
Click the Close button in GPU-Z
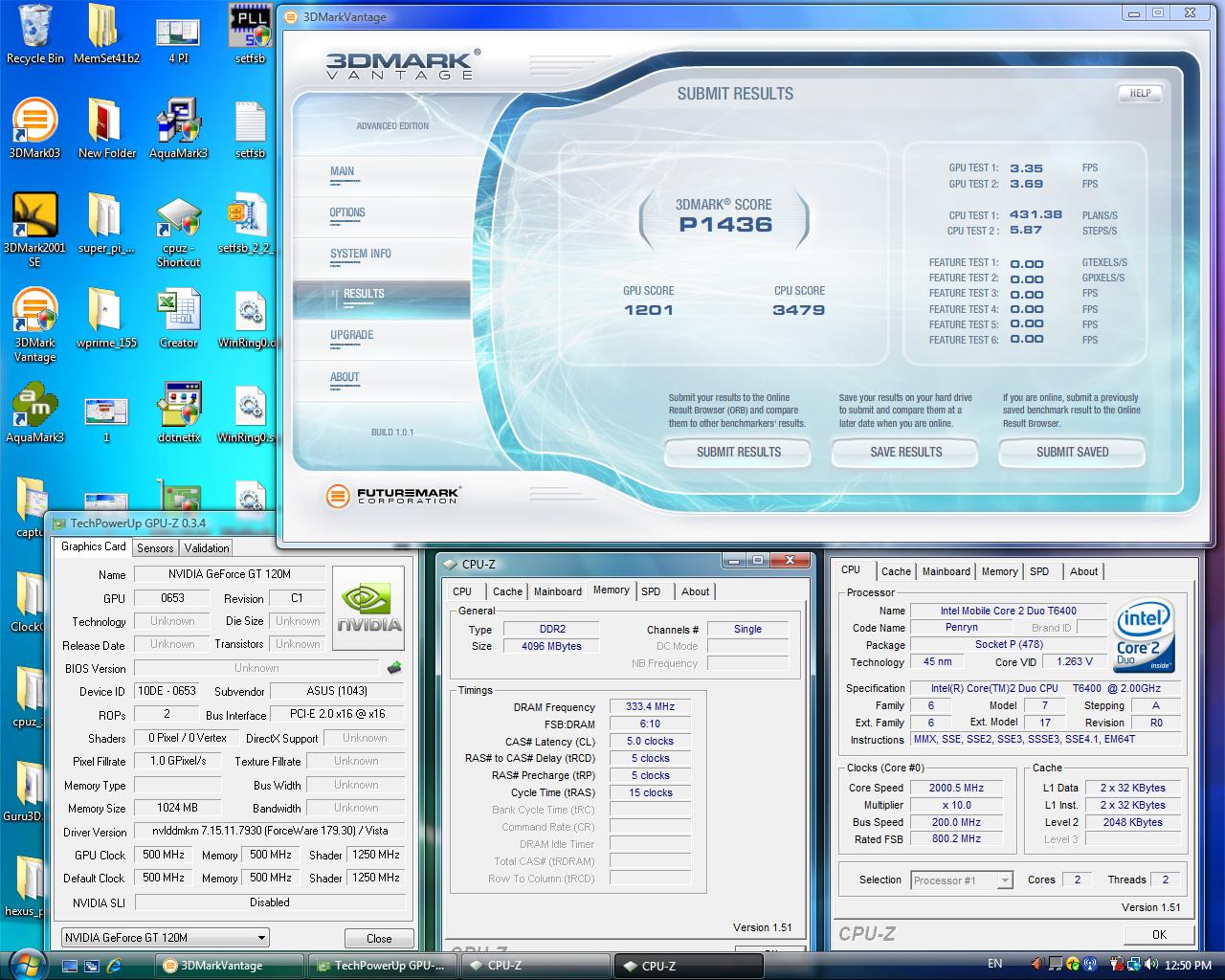pos(379,938)
